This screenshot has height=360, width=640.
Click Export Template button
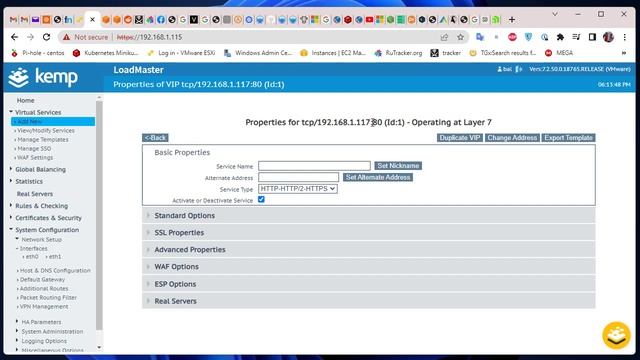568,138
